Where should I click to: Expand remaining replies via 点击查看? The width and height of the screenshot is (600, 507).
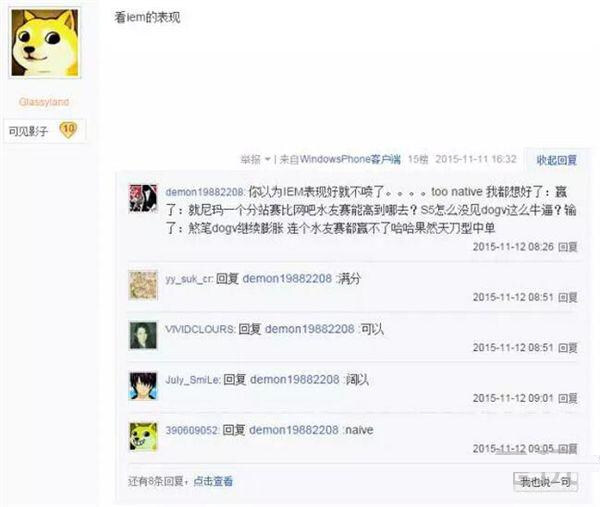213,481
